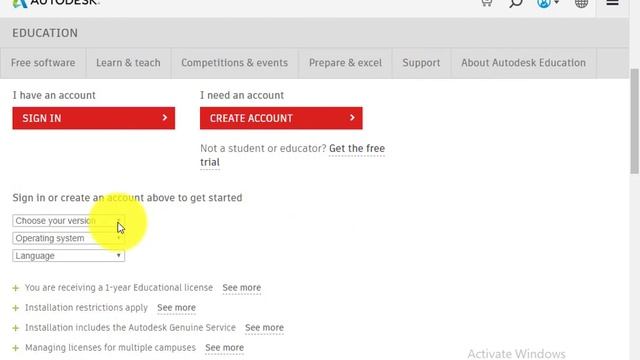The image size is (640, 360).
Task: Click the I need an account text
Action: click(x=242, y=95)
